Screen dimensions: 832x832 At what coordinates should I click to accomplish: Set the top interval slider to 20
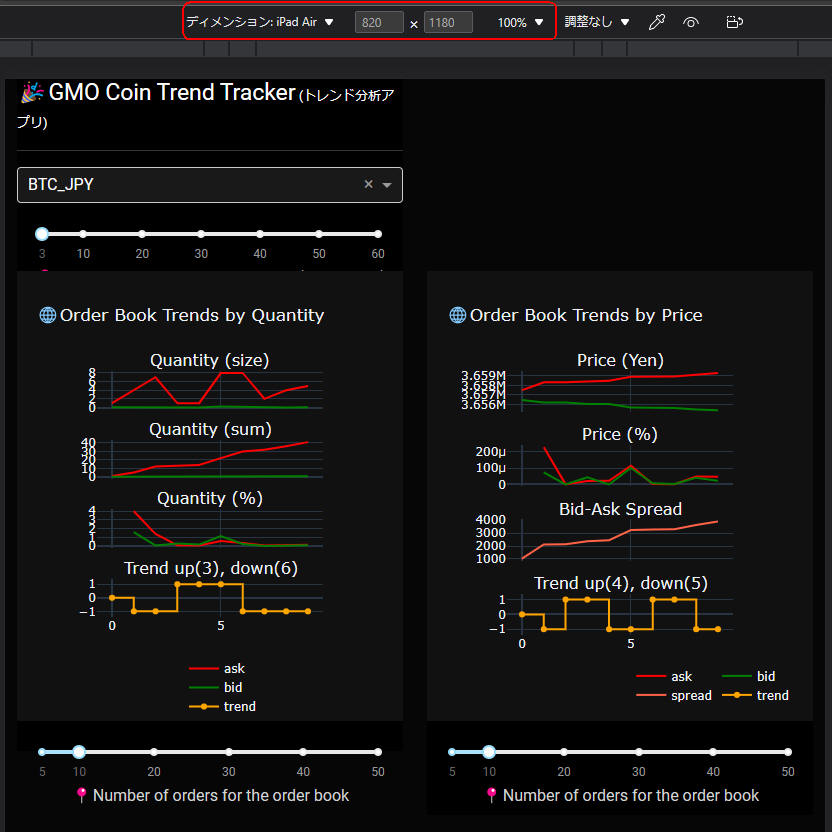coord(142,234)
